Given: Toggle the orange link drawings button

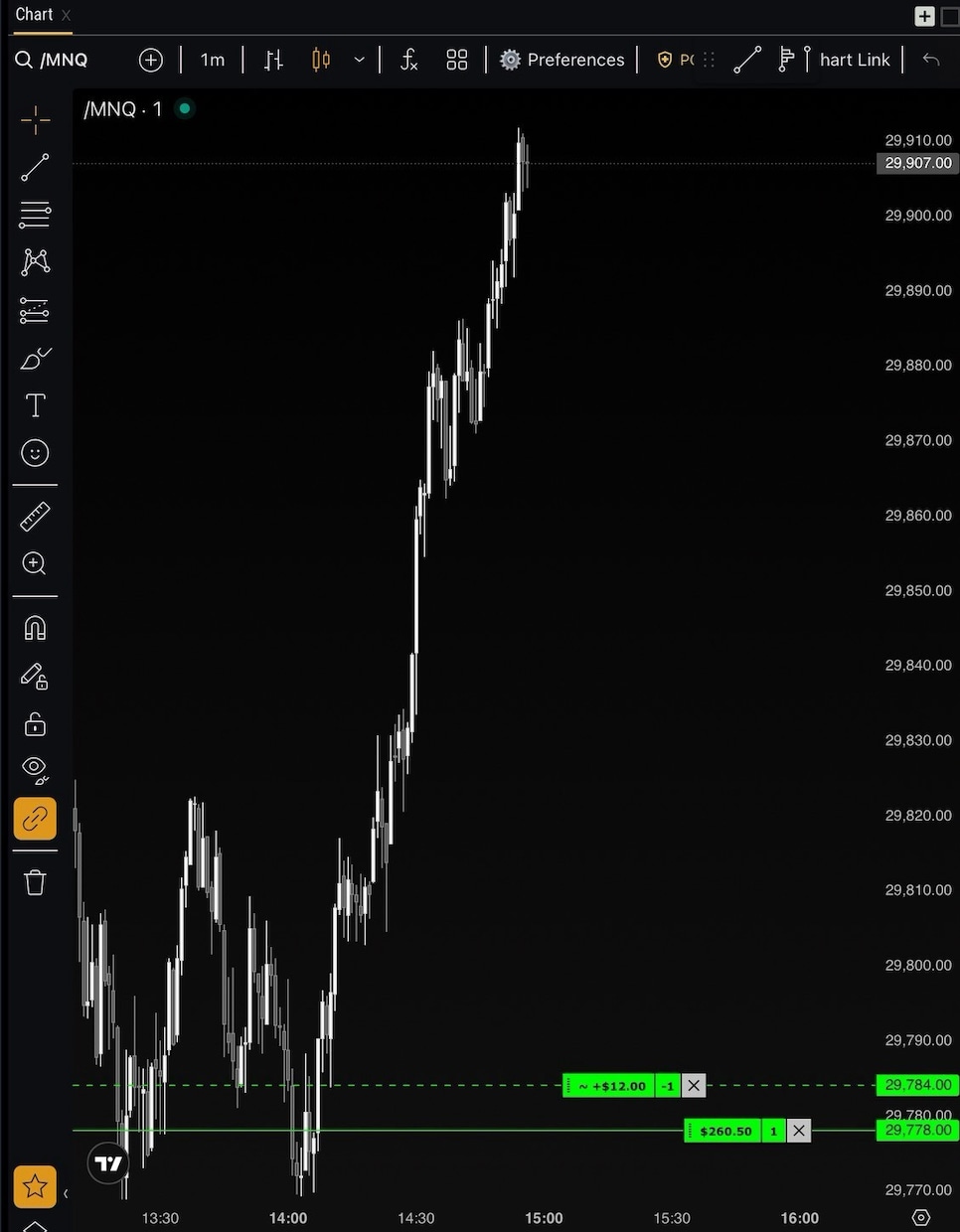Looking at the screenshot, I should pyautogui.click(x=35, y=819).
